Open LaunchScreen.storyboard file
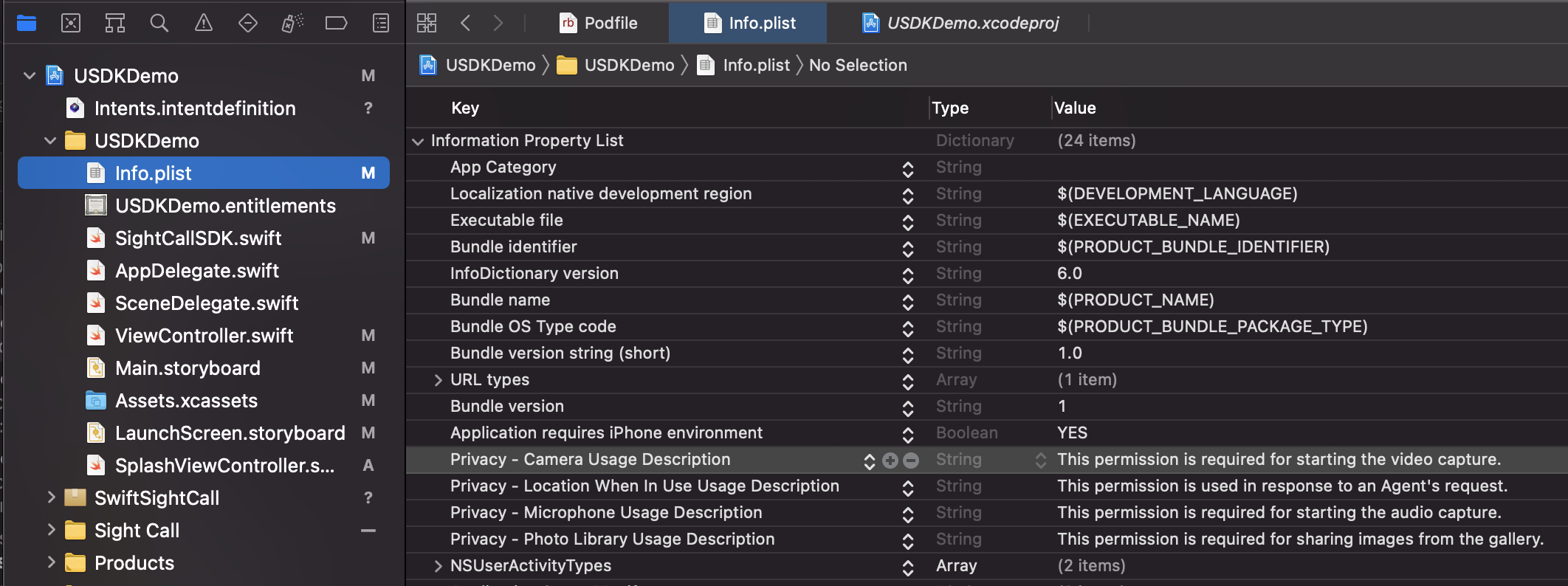This screenshot has height=586, width=1568. (230, 433)
